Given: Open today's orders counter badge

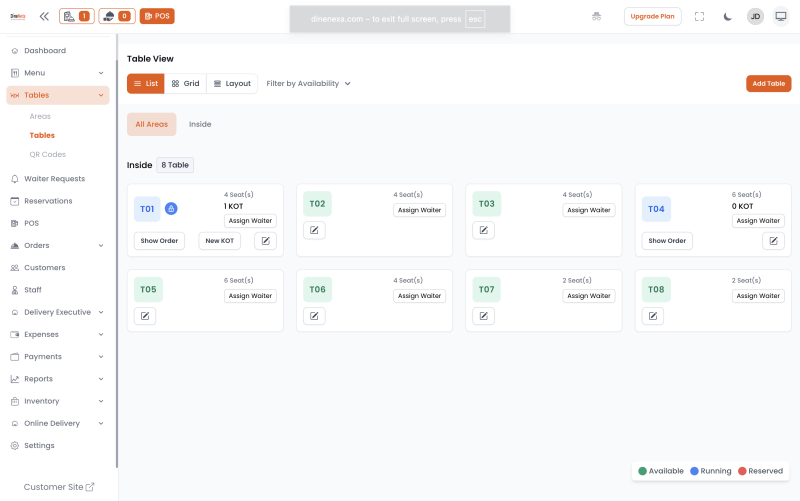Looking at the screenshot, I should [x=77, y=16].
